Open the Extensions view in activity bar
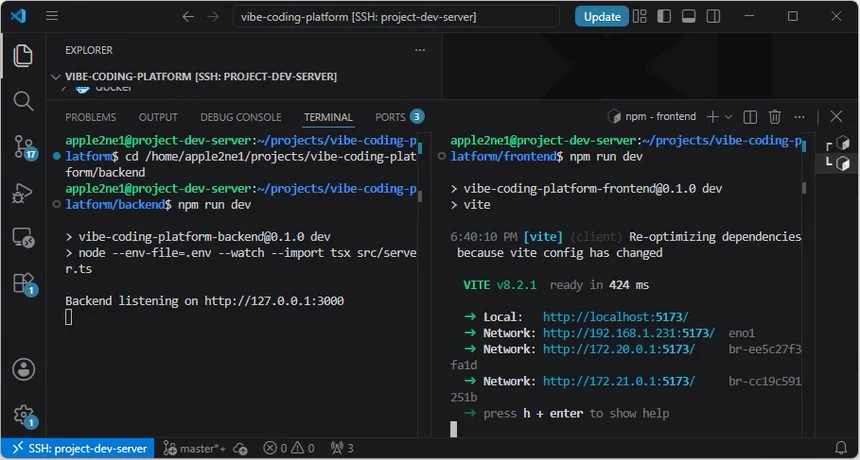Screen dimensions: 860x460 point(24,283)
